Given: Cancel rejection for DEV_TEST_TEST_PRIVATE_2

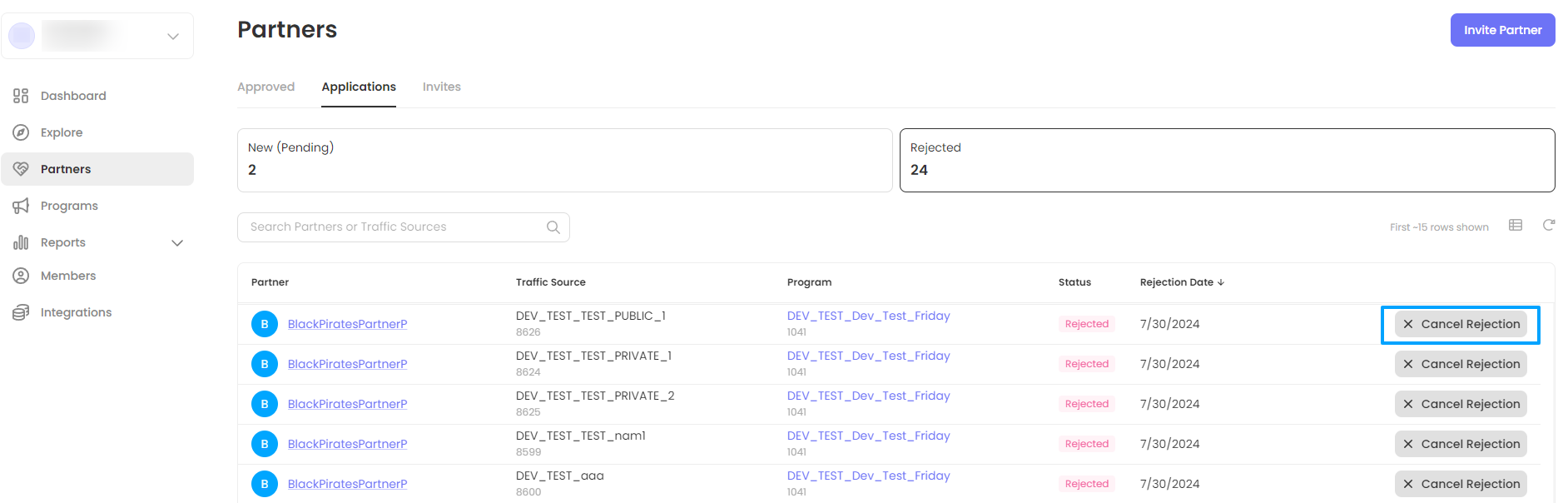Looking at the screenshot, I should (1461, 404).
